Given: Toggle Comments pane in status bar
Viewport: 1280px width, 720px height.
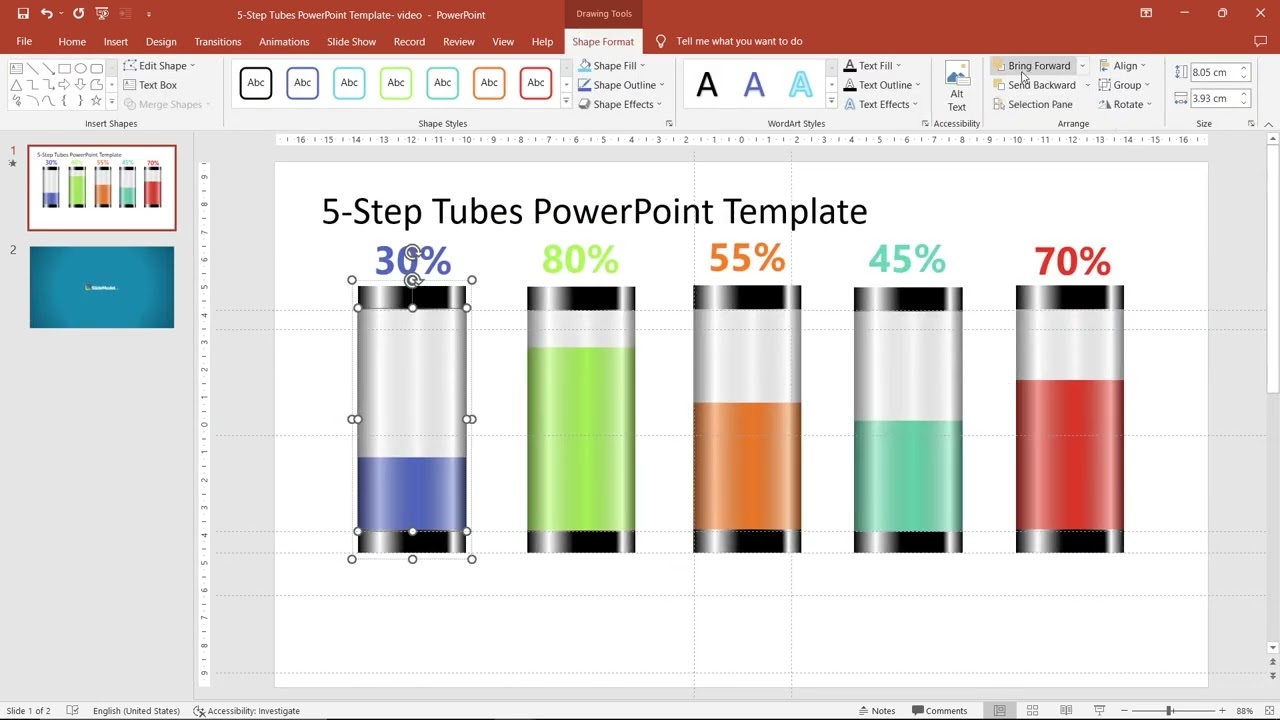Looking at the screenshot, I should (x=939, y=711).
